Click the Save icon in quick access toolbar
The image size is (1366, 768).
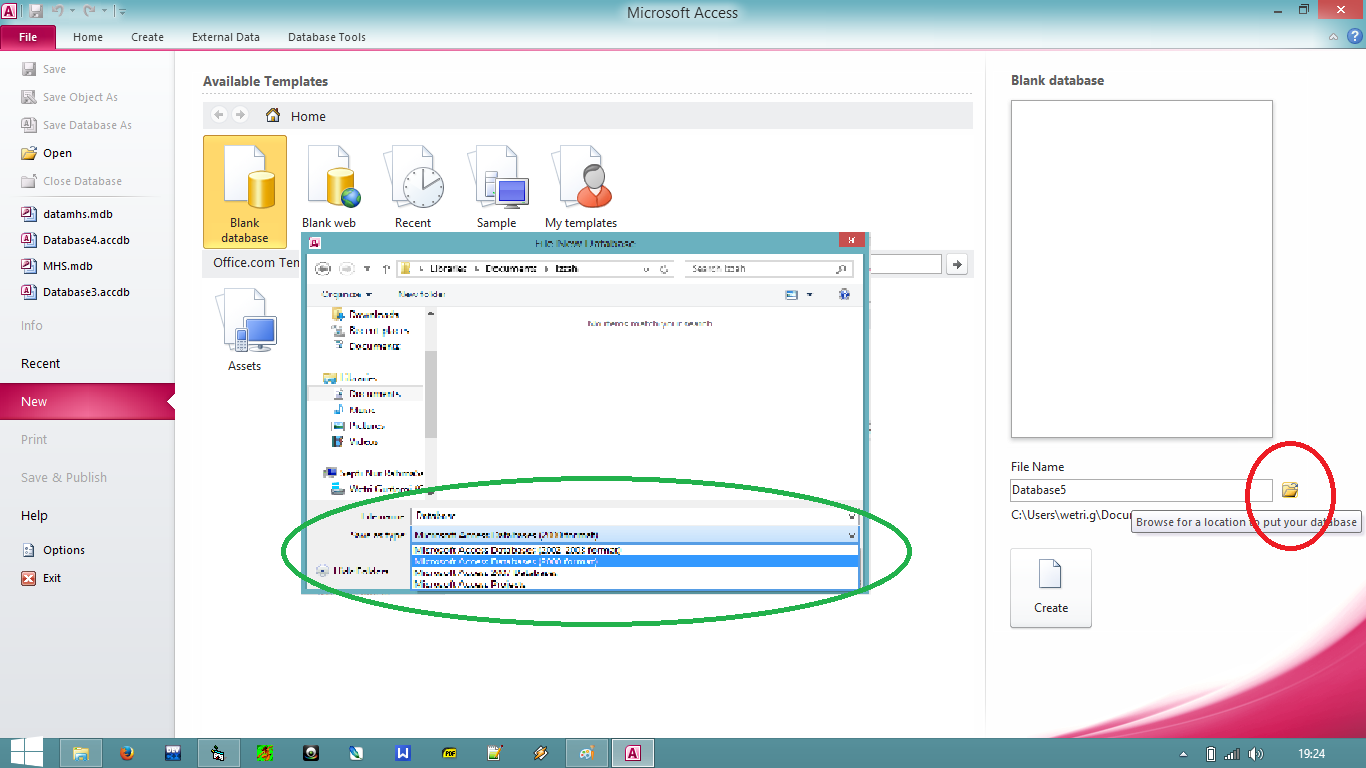tap(36, 11)
